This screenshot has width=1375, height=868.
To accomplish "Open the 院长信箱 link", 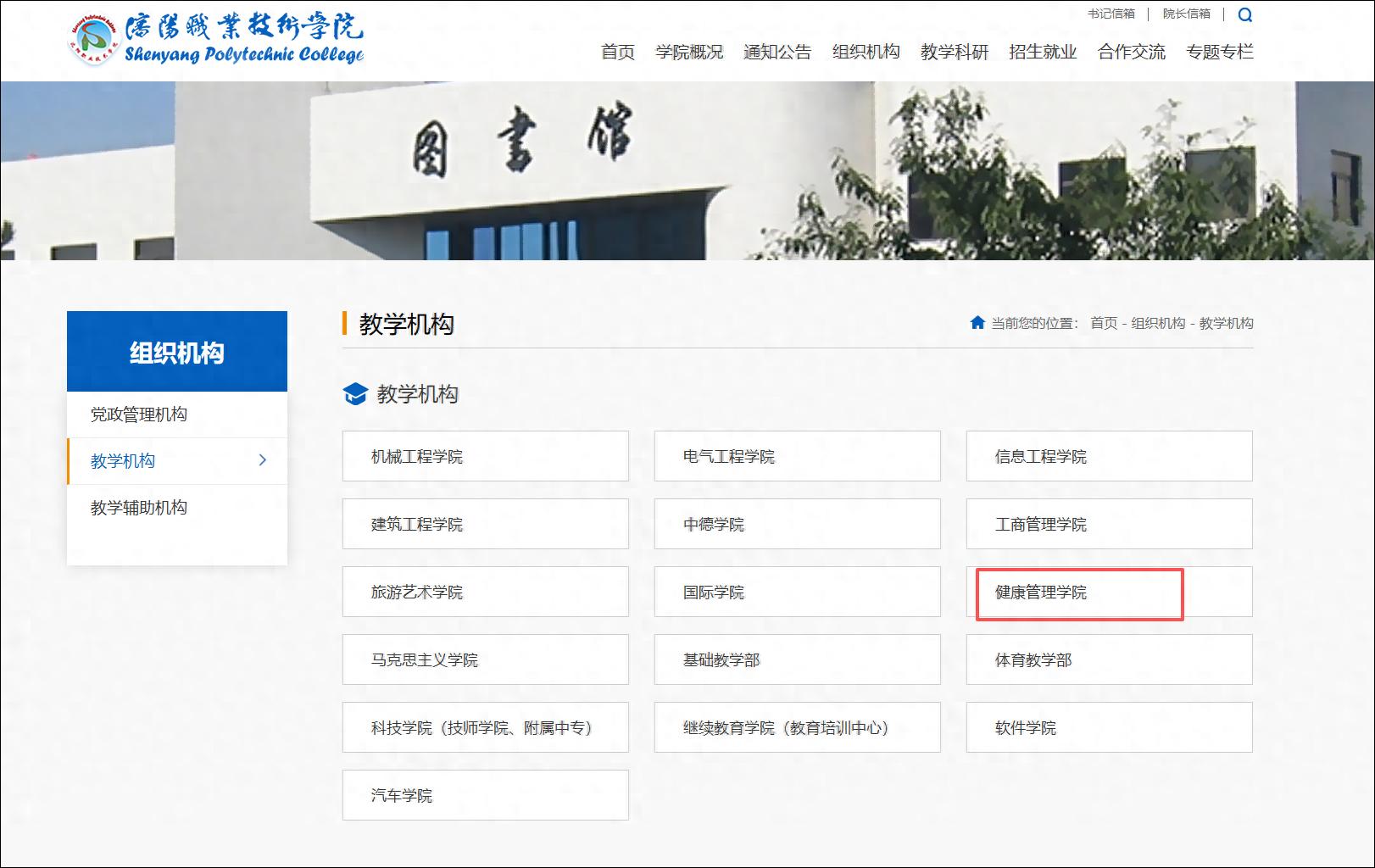I will click(x=1186, y=14).
